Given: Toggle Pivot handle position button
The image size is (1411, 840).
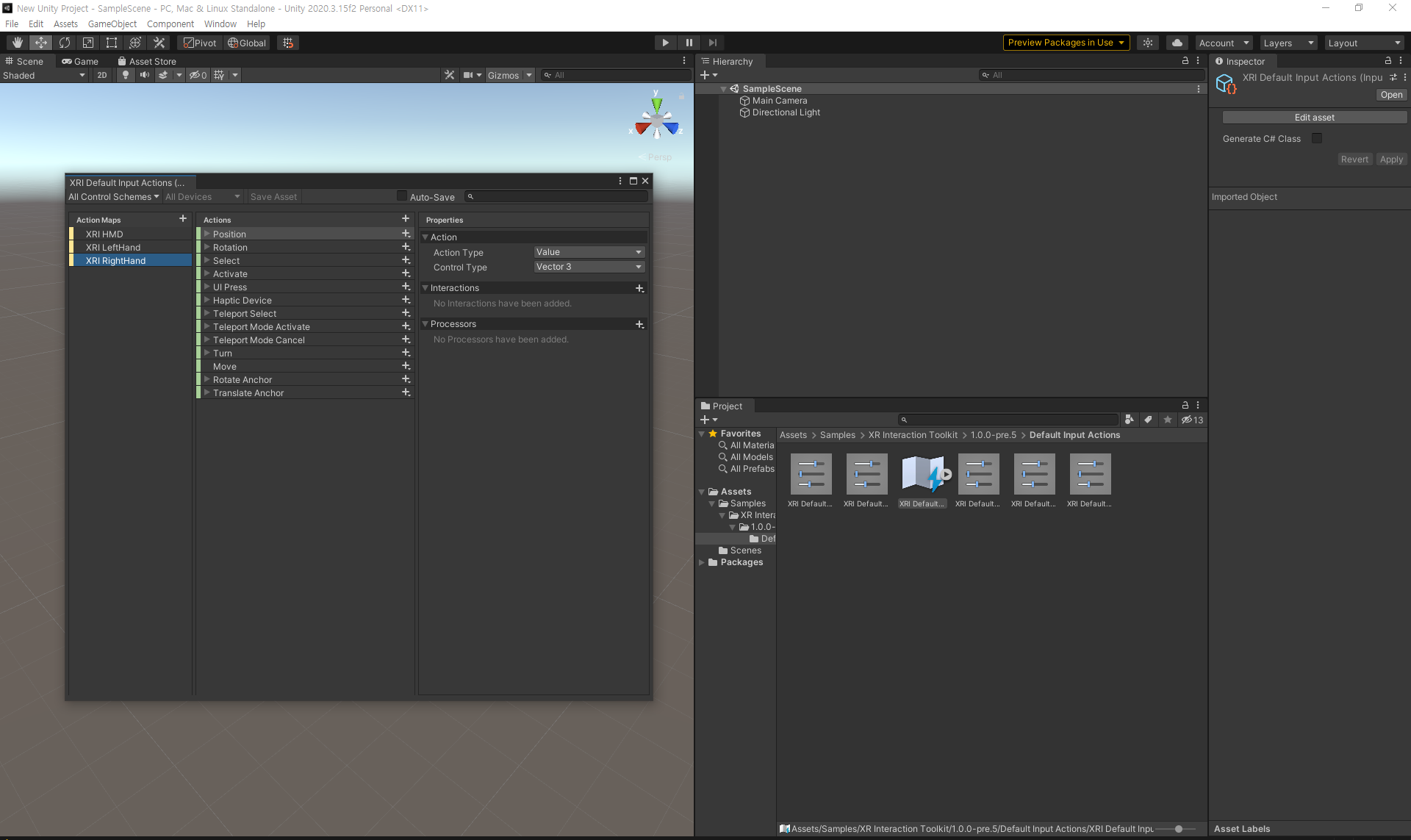Looking at the screenshot, I should point(200,43).
